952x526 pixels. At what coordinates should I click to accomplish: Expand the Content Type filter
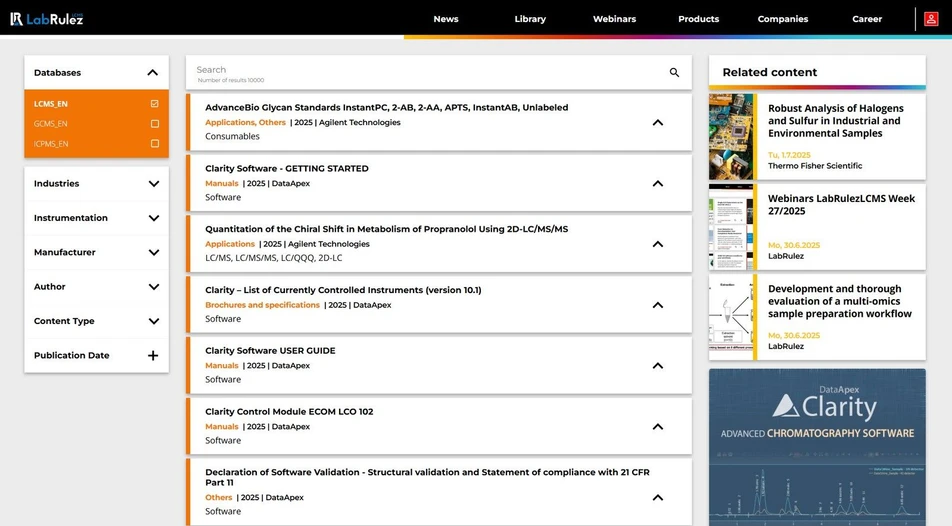click(x=154, y=321)
